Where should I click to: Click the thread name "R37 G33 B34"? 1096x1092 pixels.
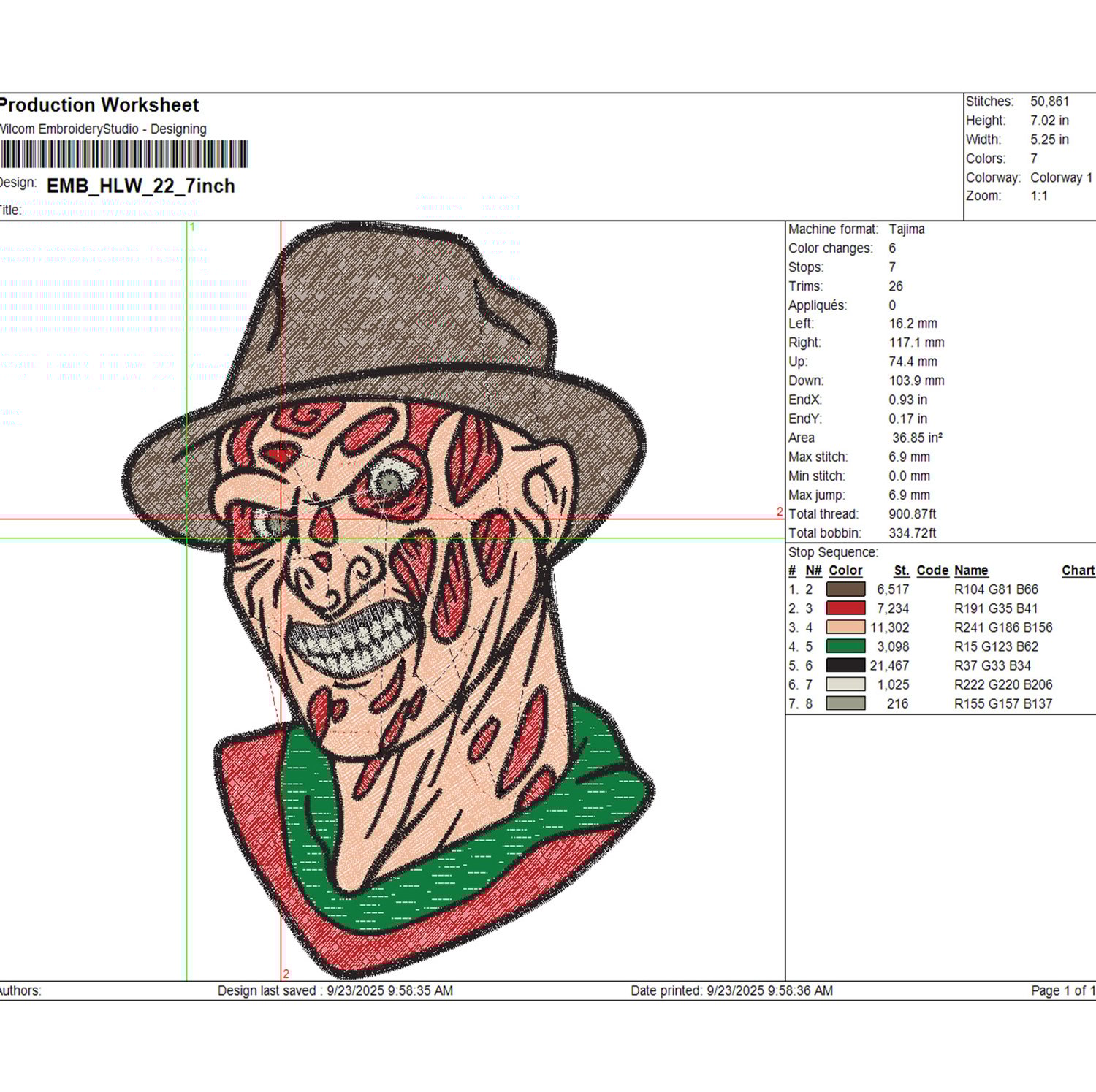click(992, 665)
